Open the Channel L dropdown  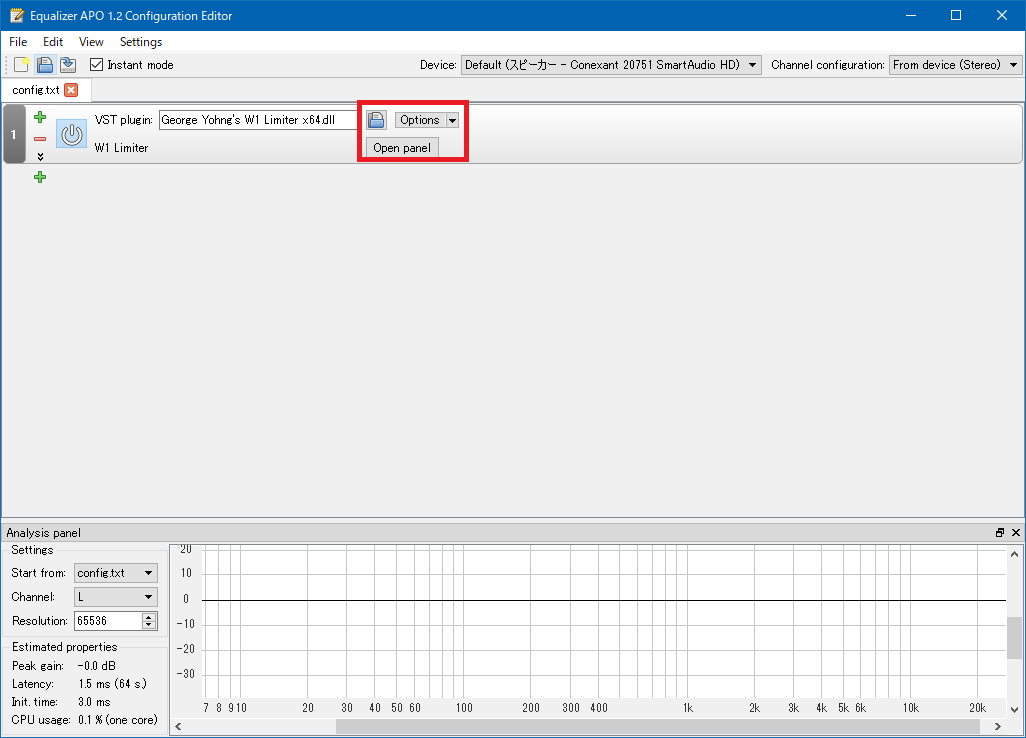pyautogui.click(x=116, y=597)
